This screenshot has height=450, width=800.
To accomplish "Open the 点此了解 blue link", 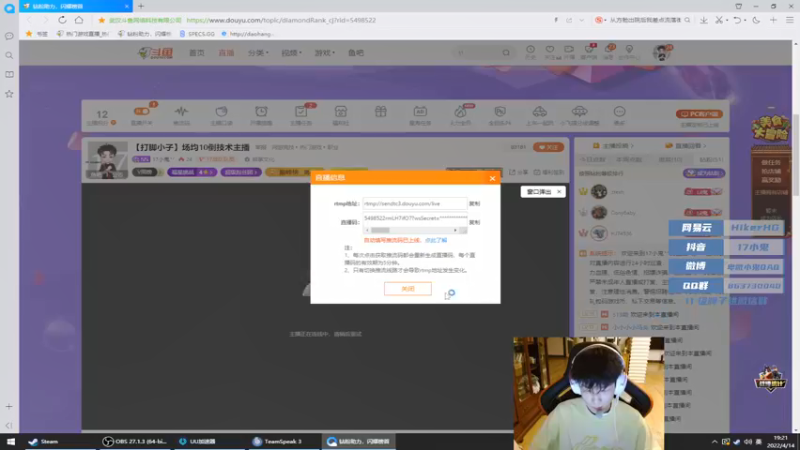I will [436, 240].
